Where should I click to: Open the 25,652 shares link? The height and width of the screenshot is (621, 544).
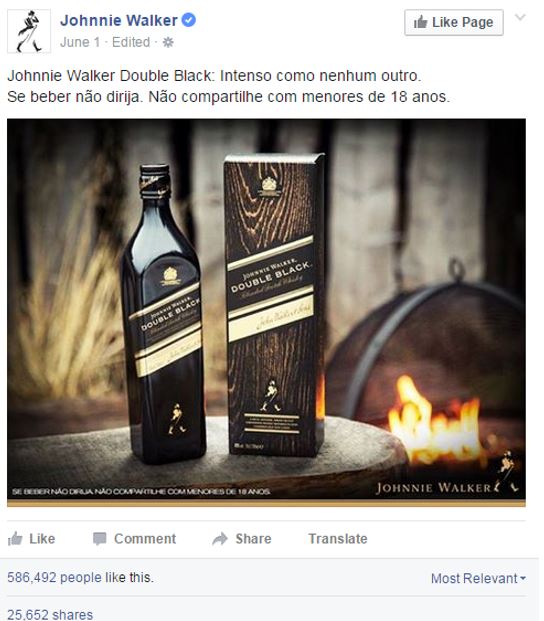(50, 615)
